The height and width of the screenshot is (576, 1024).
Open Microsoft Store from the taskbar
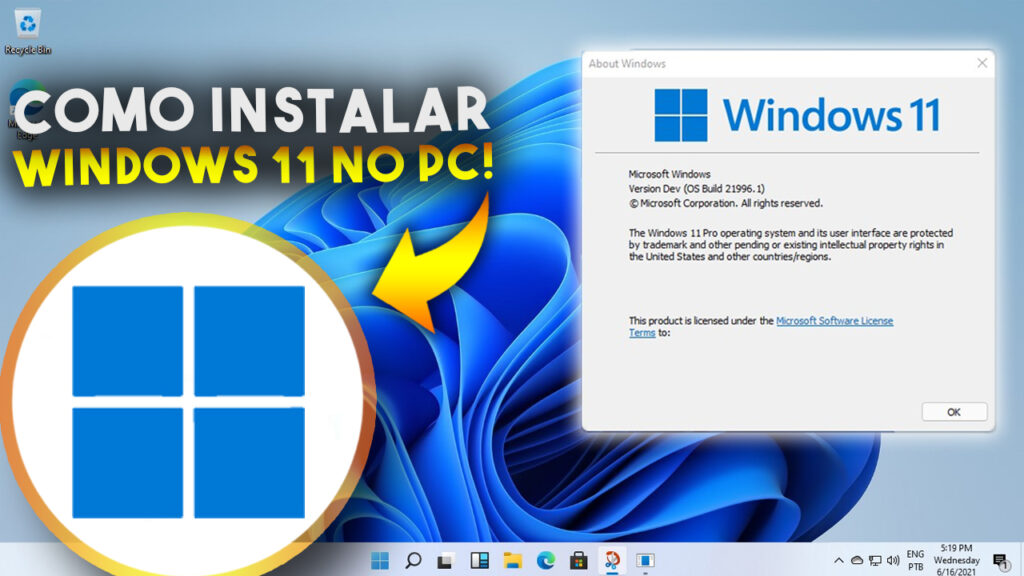(578, 560)
